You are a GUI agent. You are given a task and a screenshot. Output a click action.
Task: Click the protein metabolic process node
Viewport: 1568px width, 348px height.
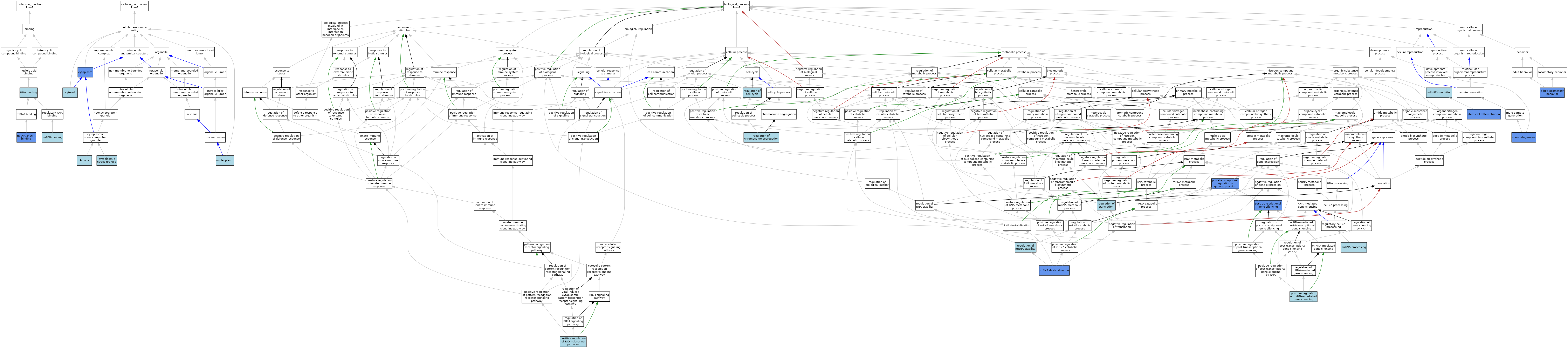click(1258, 138)
